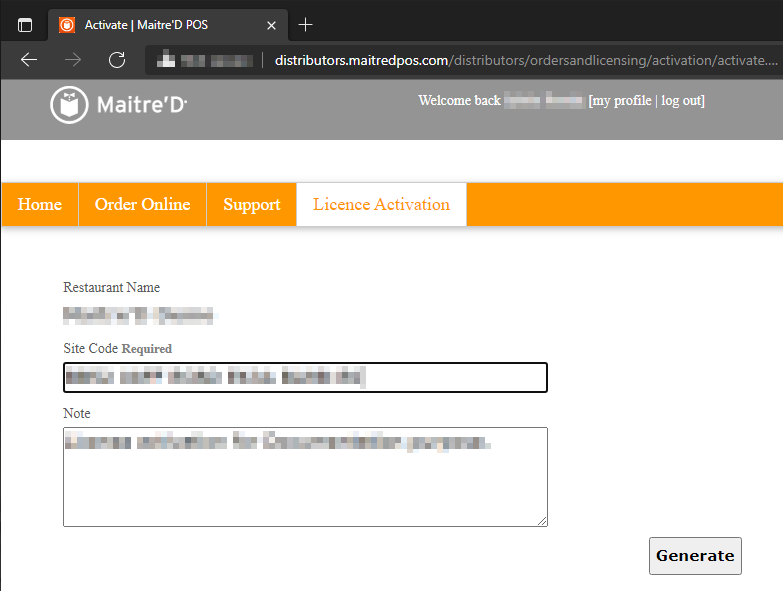783x591 pixels.
Task: Click the Site Code Required label
Action: pos(117,349)
